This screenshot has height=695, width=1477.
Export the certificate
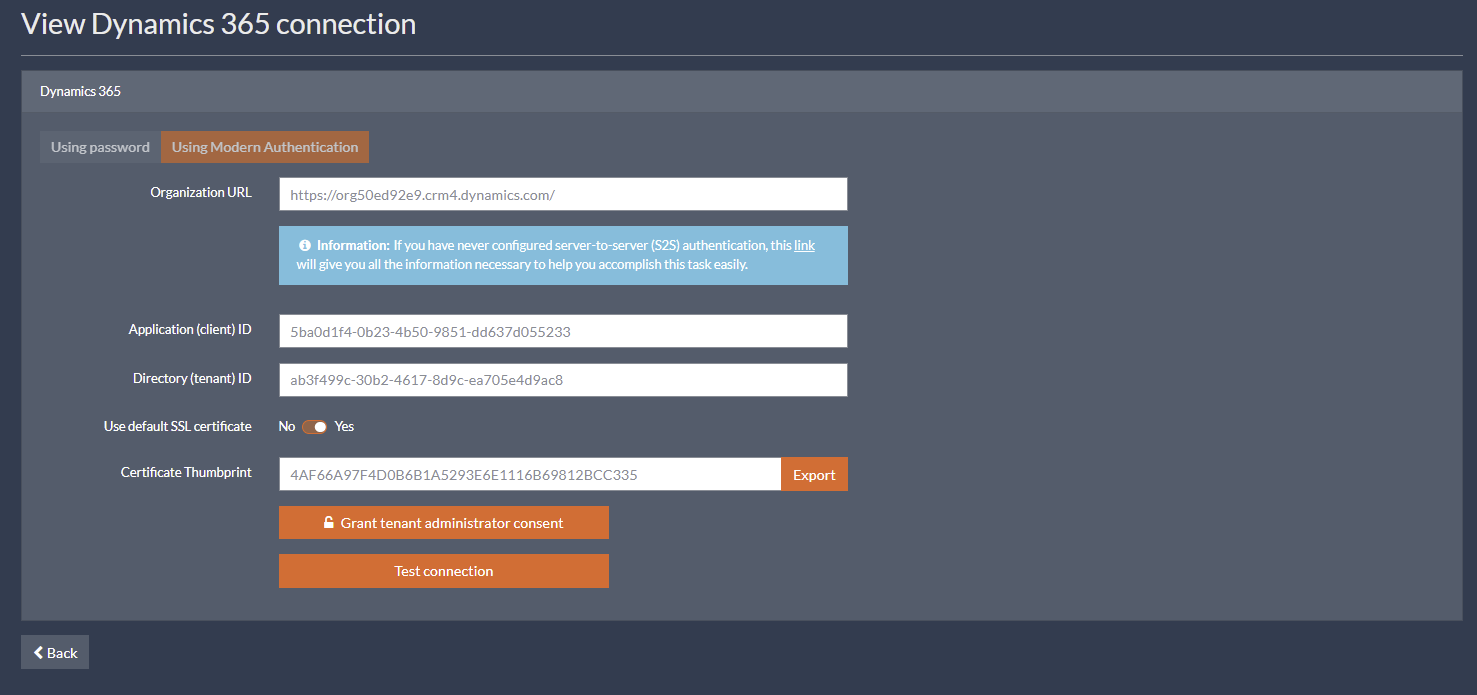click(814, 474)
